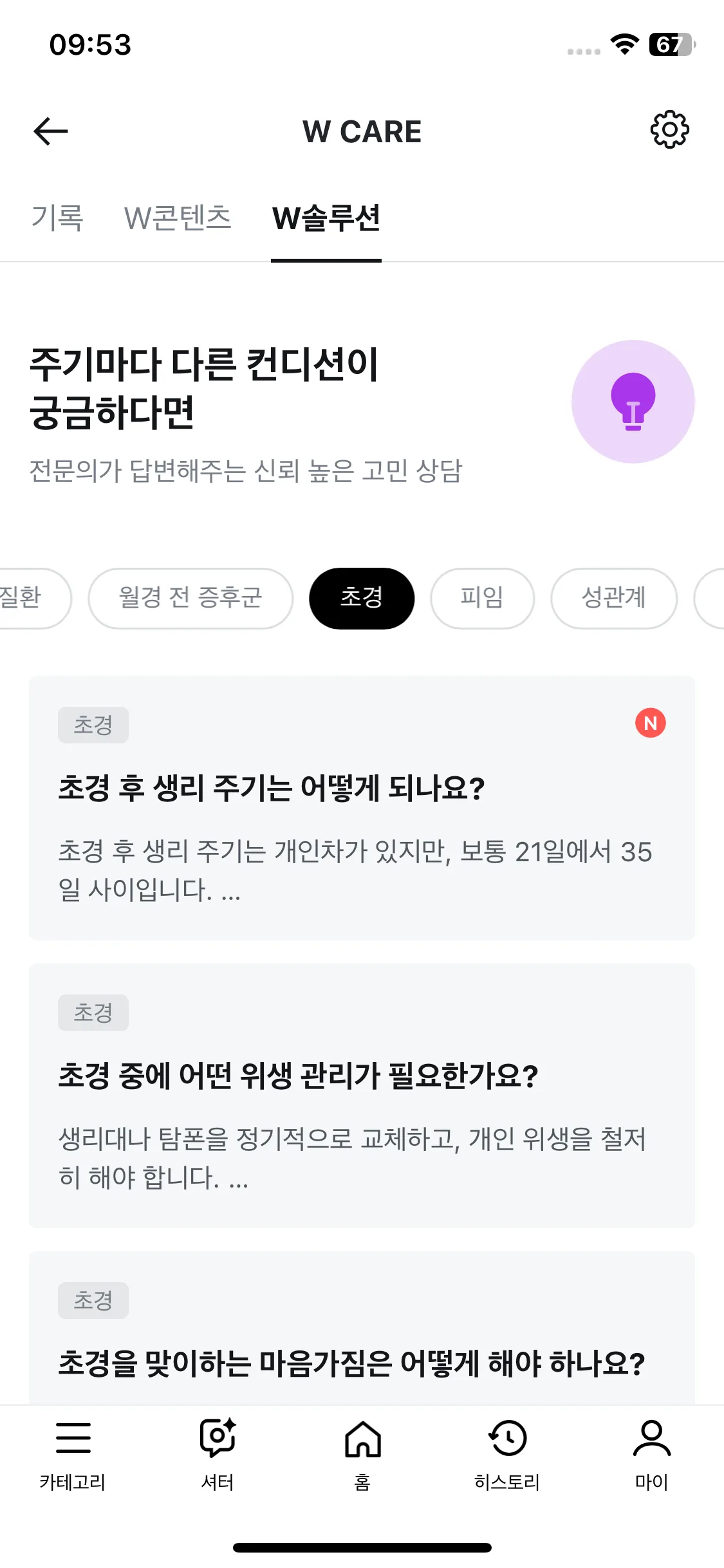Switch to the W콘텐츠 tab
The height and width of the screenshot is (1568, 724).
pos(178,218)
